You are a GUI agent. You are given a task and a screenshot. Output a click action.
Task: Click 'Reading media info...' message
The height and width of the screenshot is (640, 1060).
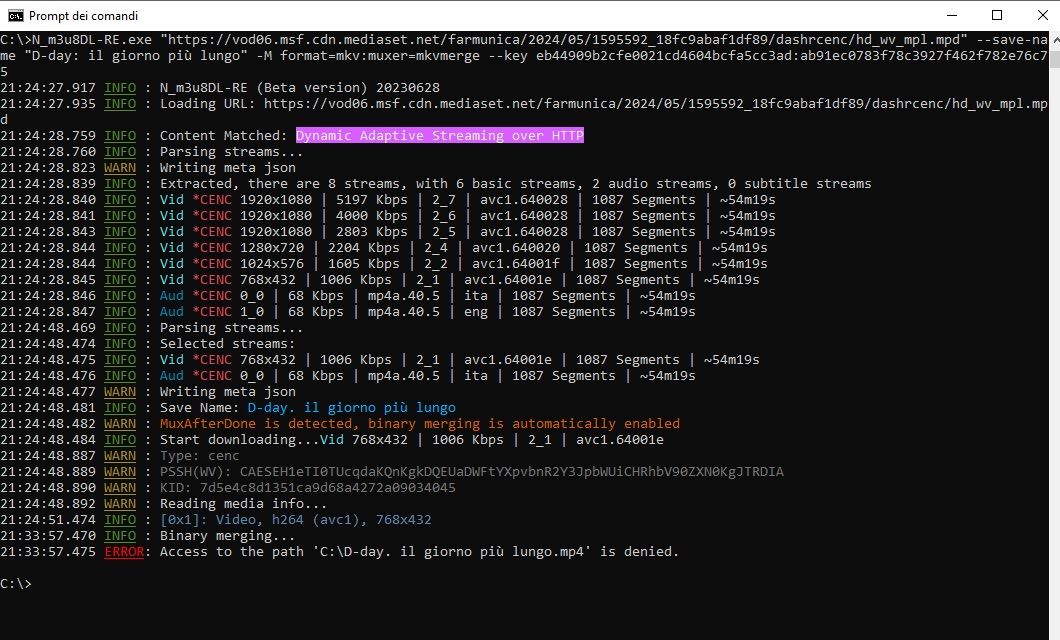click(x=243, y=504)
